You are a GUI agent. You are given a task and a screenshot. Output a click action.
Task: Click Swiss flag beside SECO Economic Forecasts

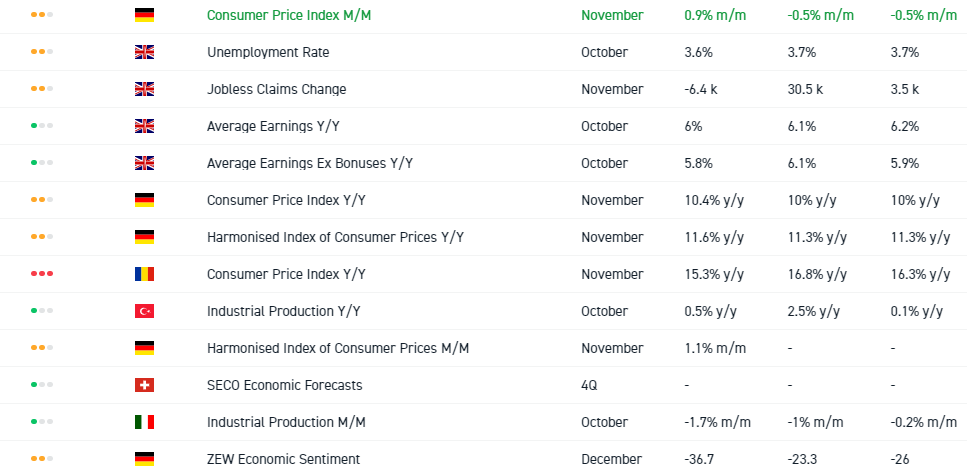[144, 385]
